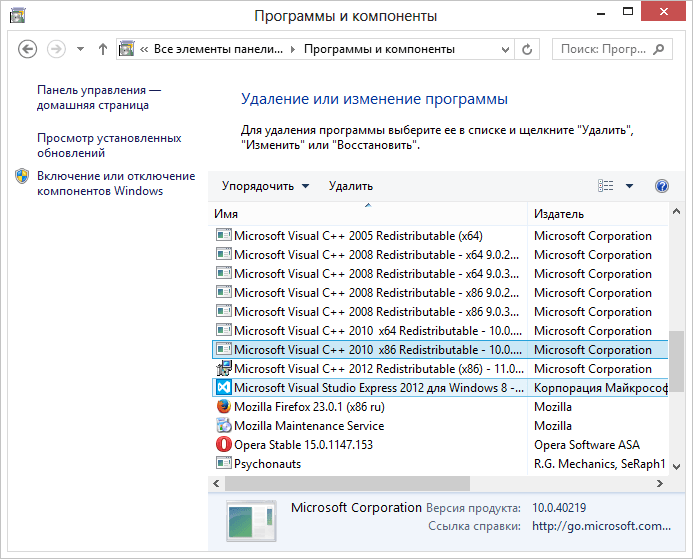
Task: Click the Forward arrow navigation button
Action: pyautogui.click(x=57, y=49)
